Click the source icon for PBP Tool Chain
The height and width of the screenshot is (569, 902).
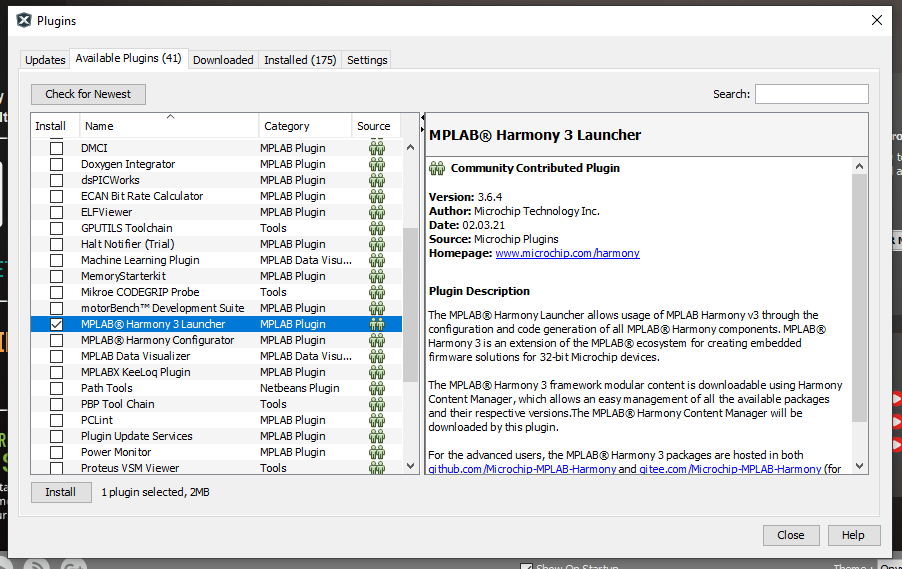tap(377, 404)
